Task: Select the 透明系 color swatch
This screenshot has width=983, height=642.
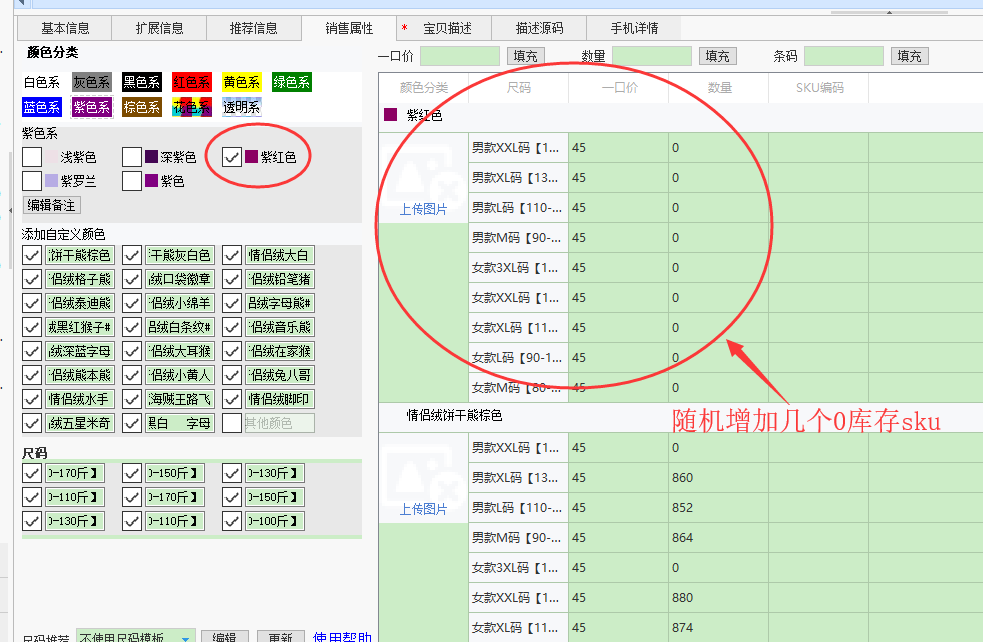Action: coord(241,106)
